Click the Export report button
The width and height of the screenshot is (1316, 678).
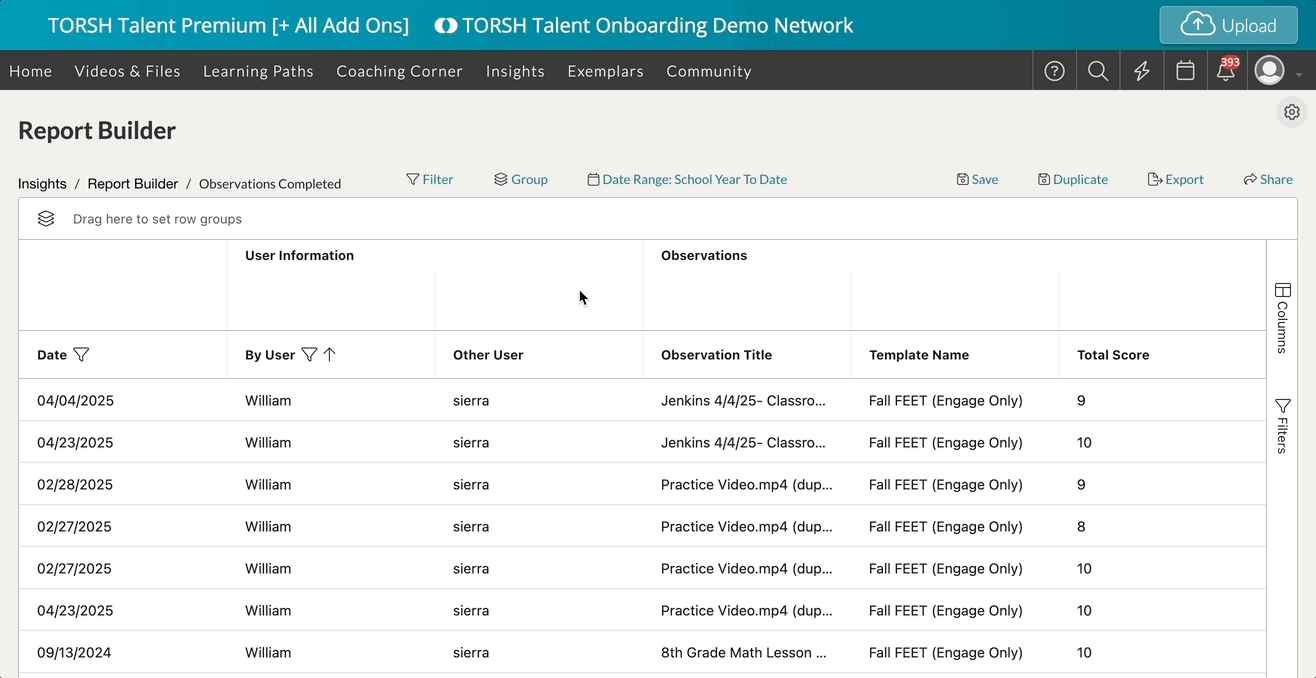(1176, 180)
